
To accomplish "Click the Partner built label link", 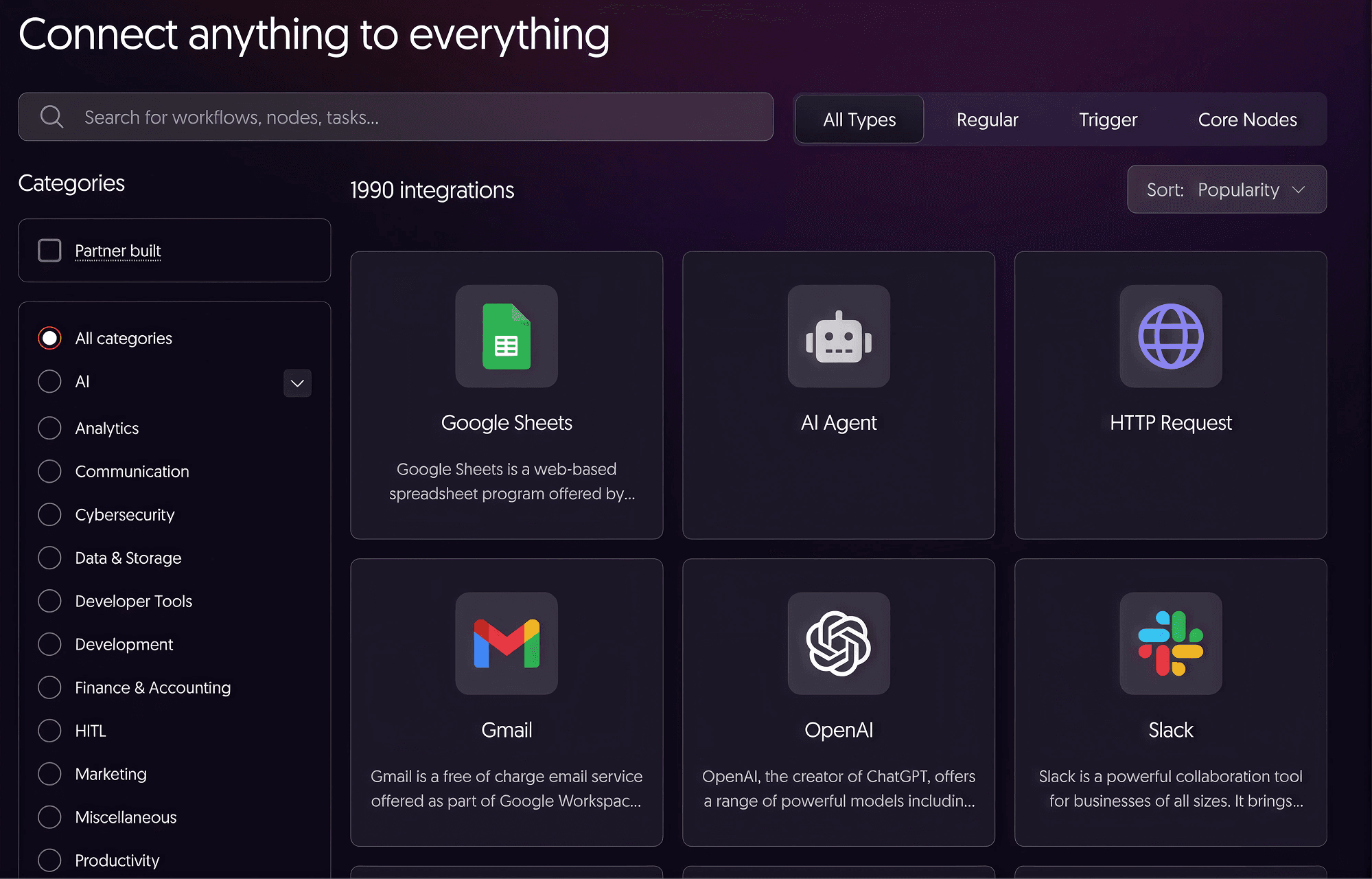I will tap(118, 251).
